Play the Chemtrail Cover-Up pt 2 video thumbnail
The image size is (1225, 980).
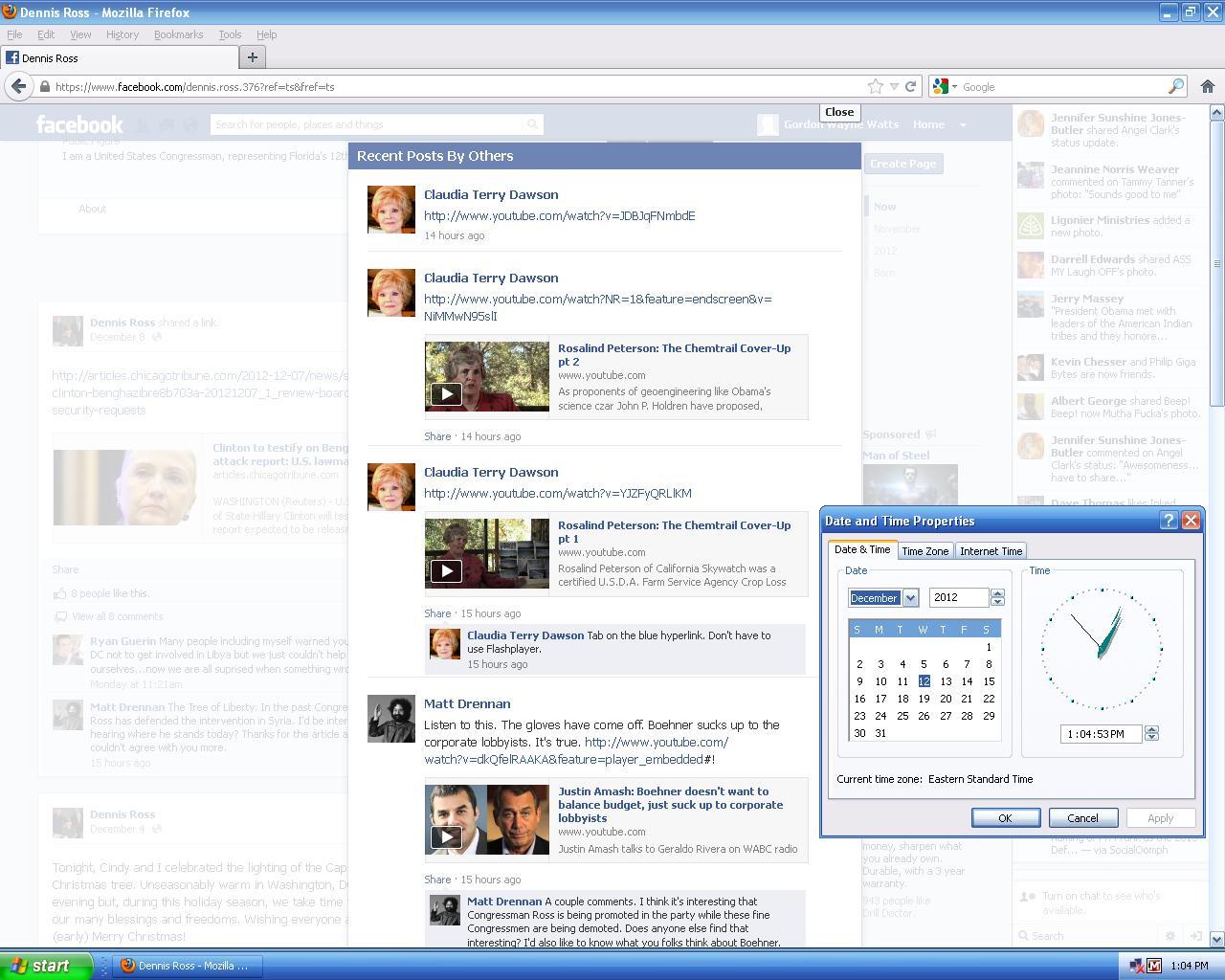tap(487, 377)
